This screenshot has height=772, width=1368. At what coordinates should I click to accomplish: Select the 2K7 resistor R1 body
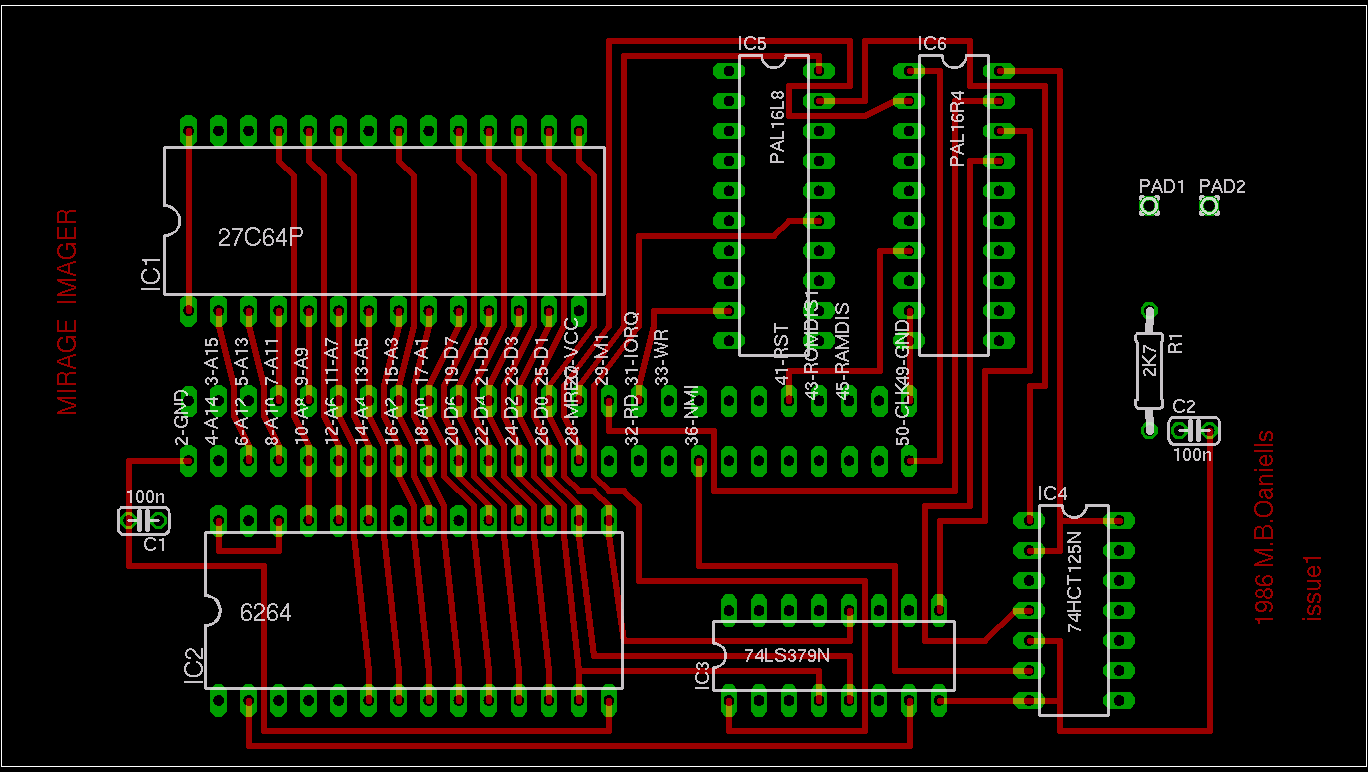(x=1149, y=370)
